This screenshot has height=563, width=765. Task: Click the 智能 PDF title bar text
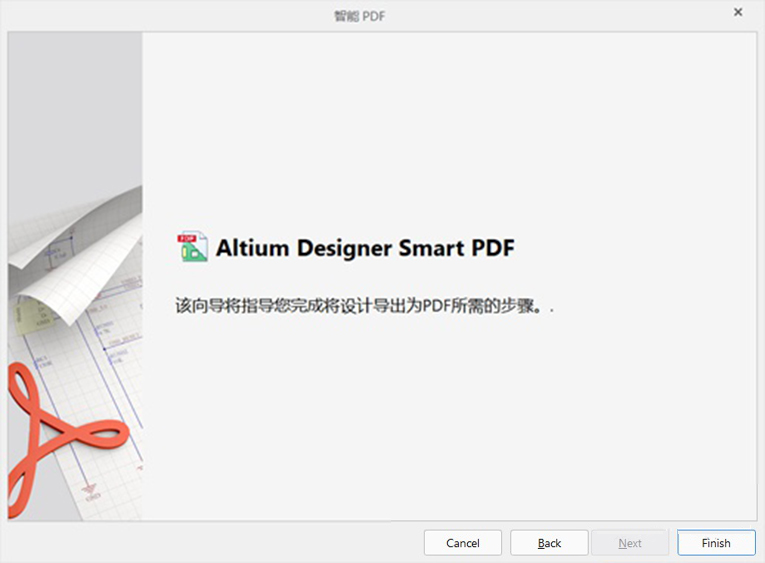pos(360,16)
